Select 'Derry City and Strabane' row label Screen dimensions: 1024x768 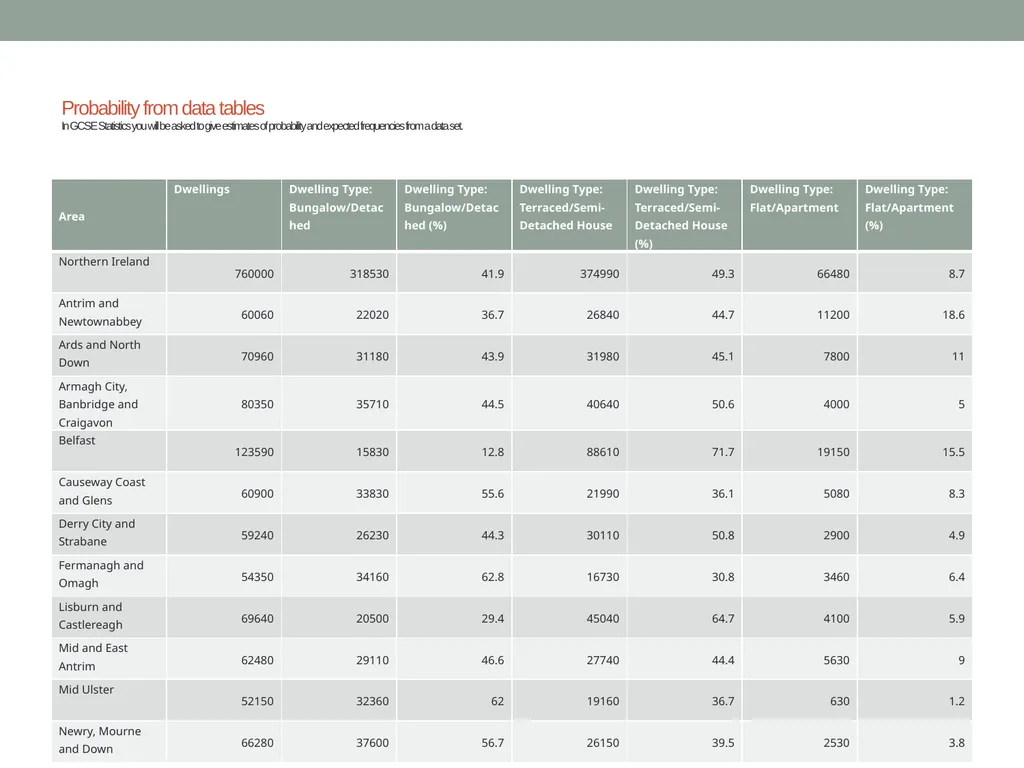97,532
